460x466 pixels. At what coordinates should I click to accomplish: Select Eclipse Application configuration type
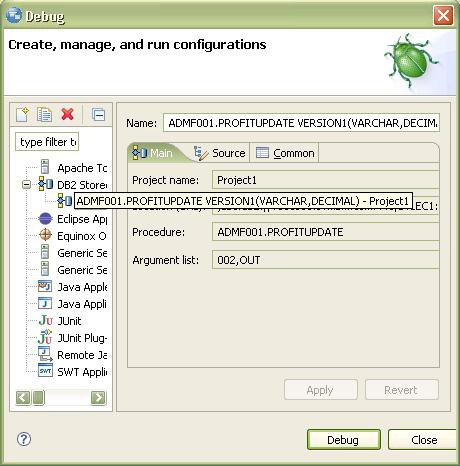coord(82,219)
